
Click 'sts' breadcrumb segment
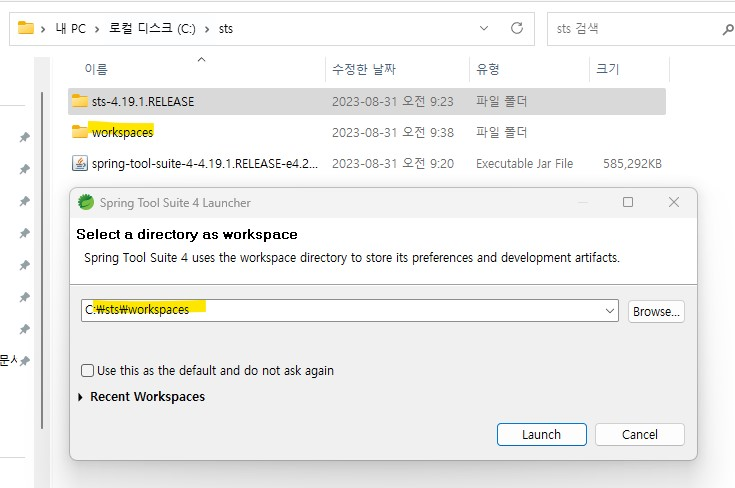pyautogui.click(x=225, y=29)
